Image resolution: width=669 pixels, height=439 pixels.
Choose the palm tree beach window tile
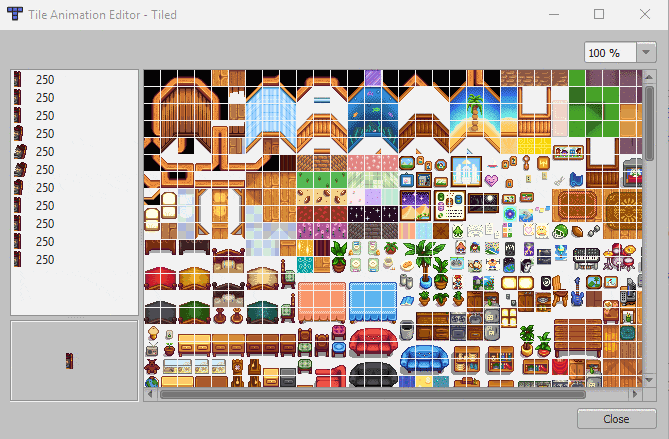click(x=475, y=112)
